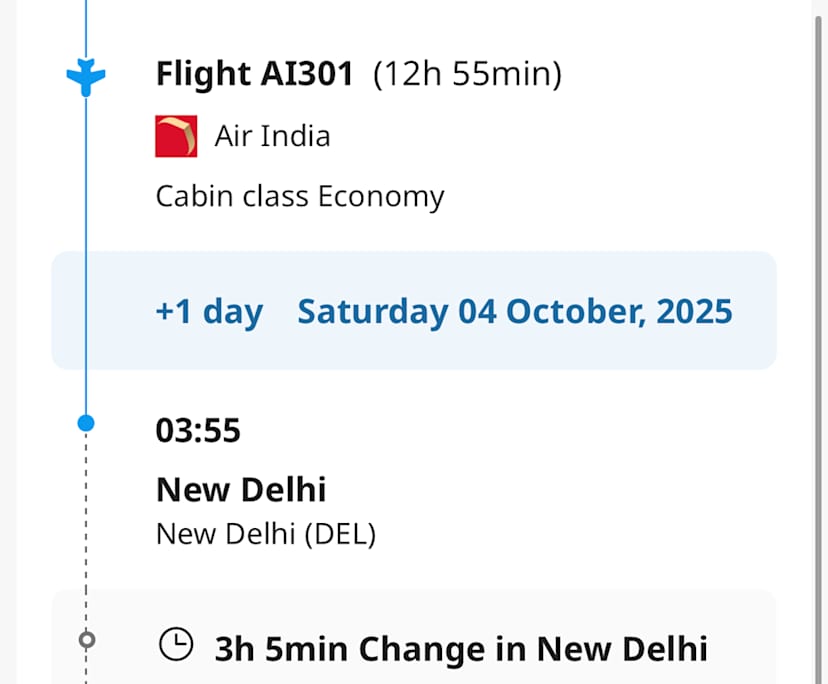
Task: Open the 3h 5min Change in New Delhi notice
Action: 461,649
